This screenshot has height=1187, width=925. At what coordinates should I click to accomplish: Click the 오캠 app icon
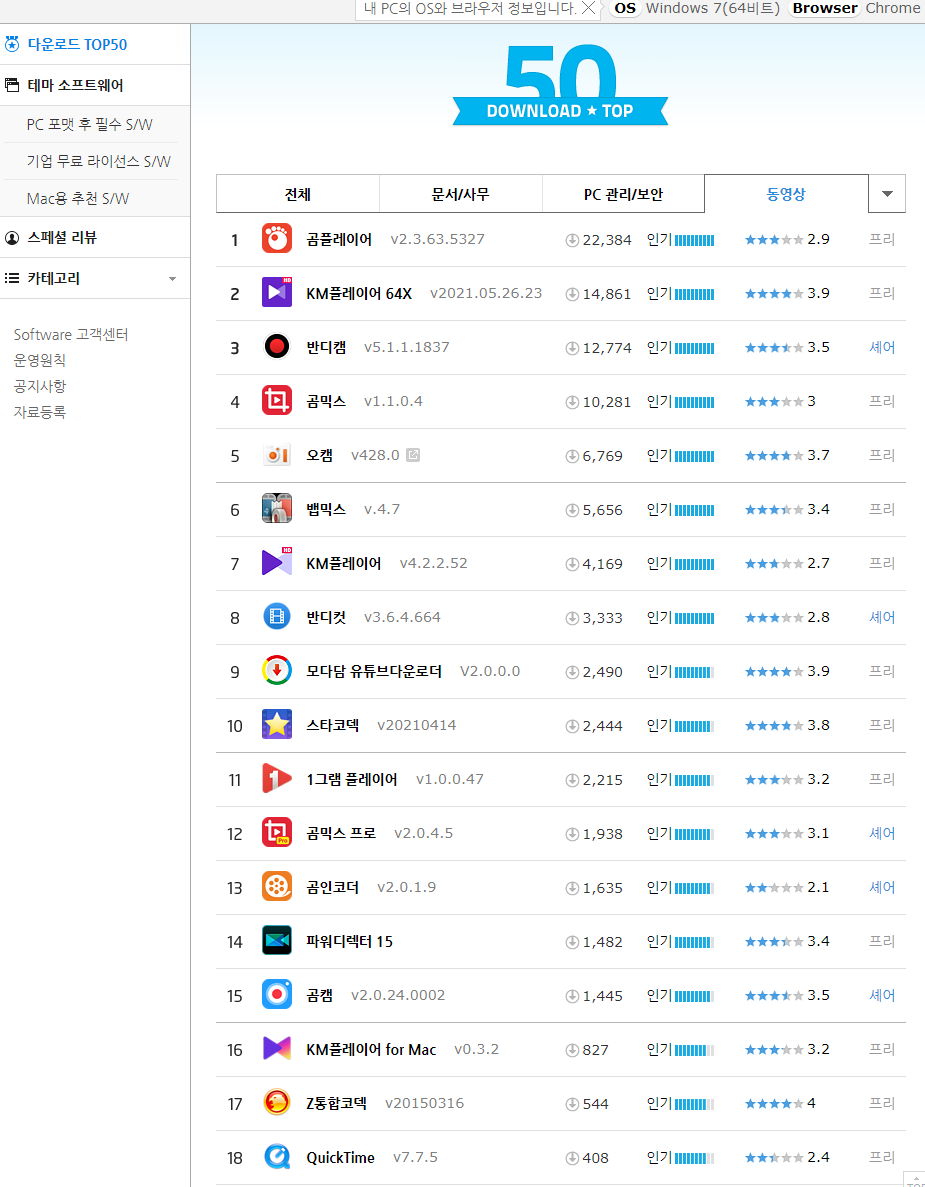tap(276, 455)
